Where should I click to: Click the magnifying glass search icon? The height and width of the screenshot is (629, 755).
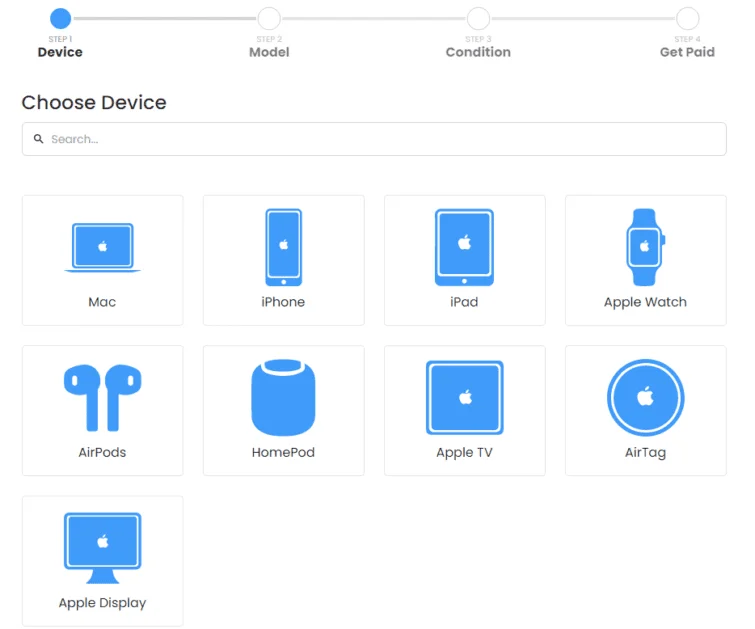coord(39,139)
